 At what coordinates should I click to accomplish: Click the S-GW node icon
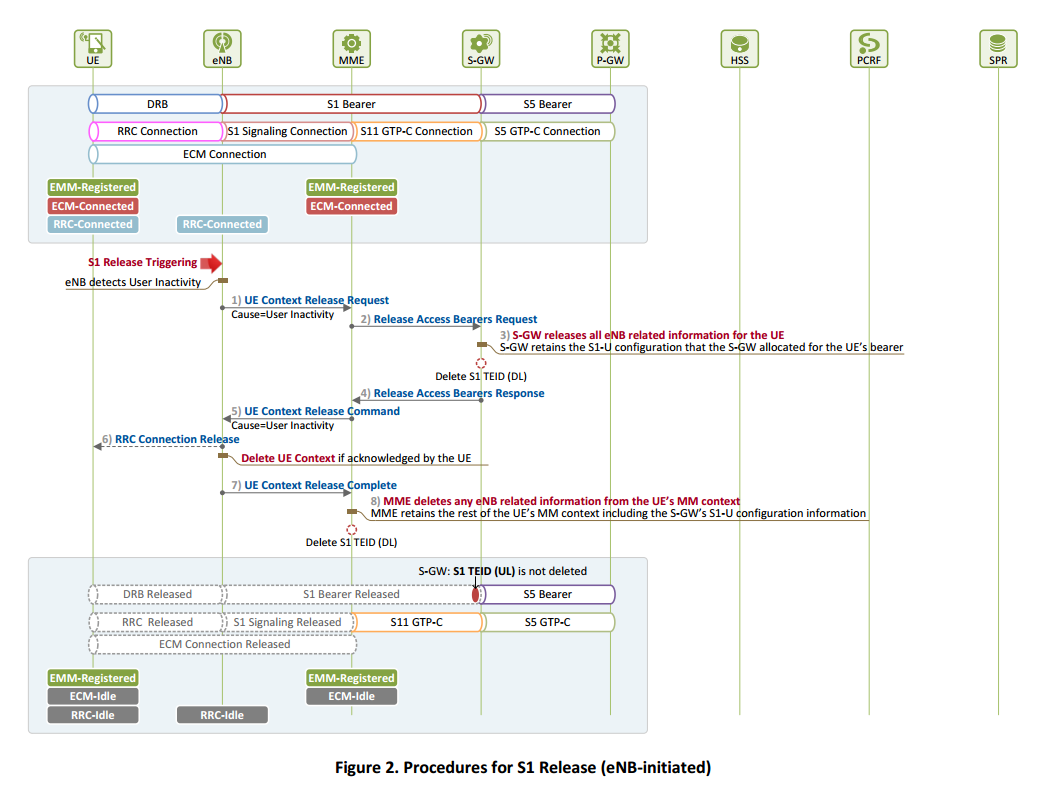click(480, 47)
